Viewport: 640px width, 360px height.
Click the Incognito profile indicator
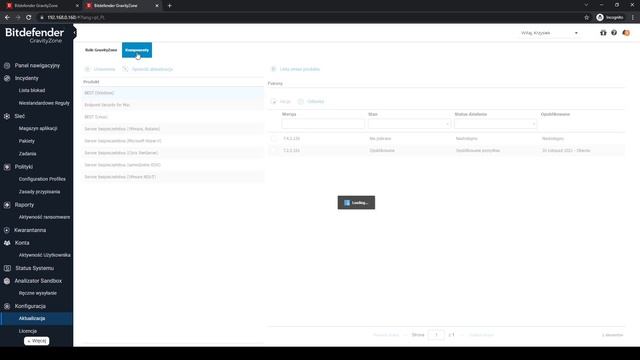610,17
